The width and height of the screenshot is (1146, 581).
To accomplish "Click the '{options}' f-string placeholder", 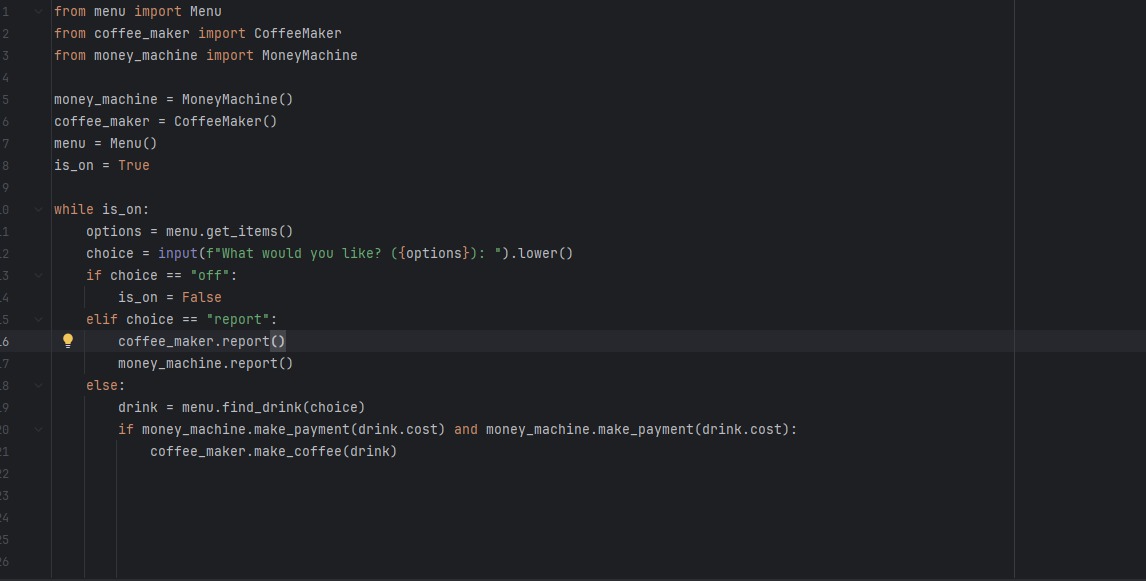I will tap(434, 254).
